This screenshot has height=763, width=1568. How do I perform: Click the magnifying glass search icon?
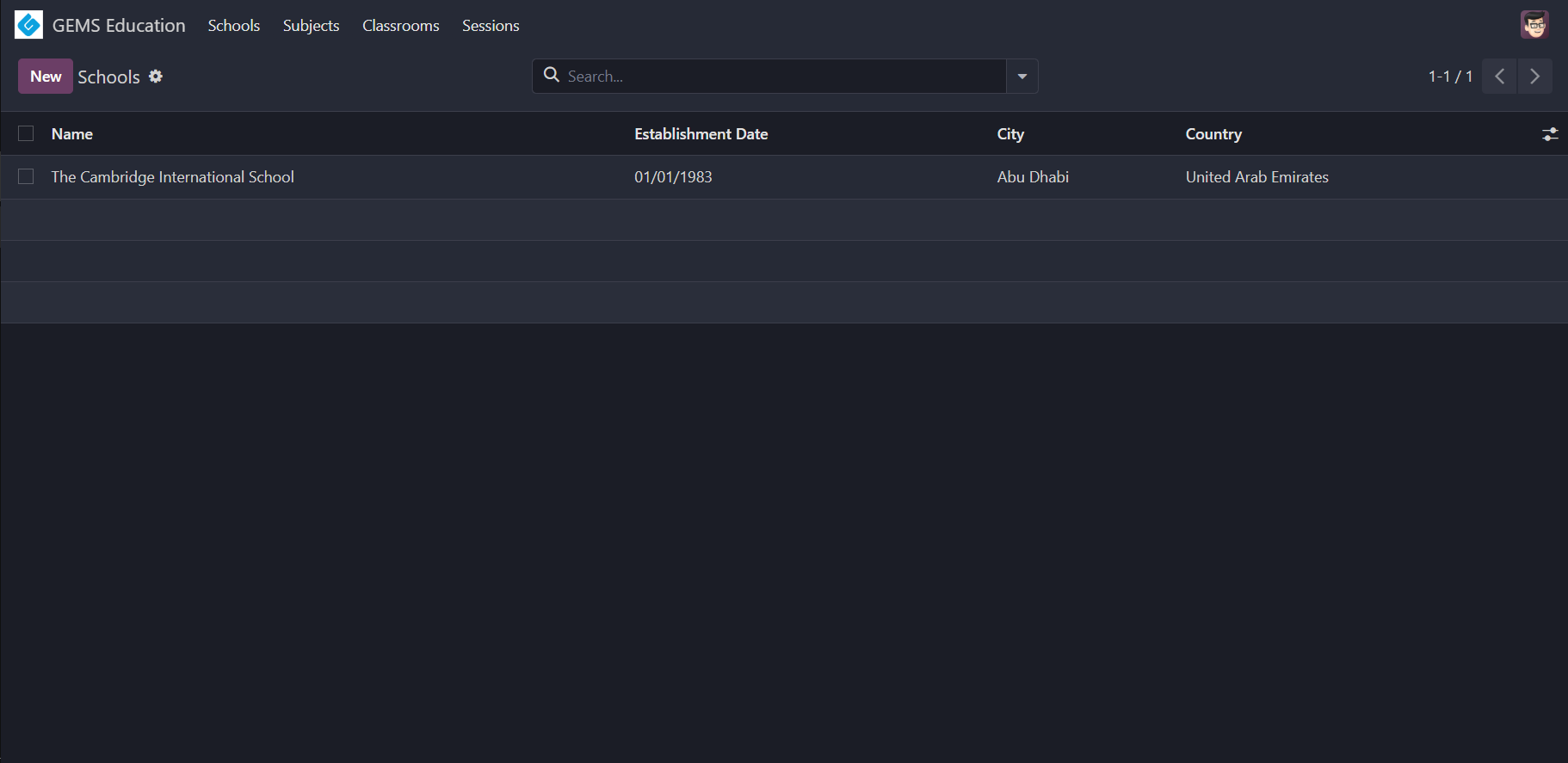[552, 76]
